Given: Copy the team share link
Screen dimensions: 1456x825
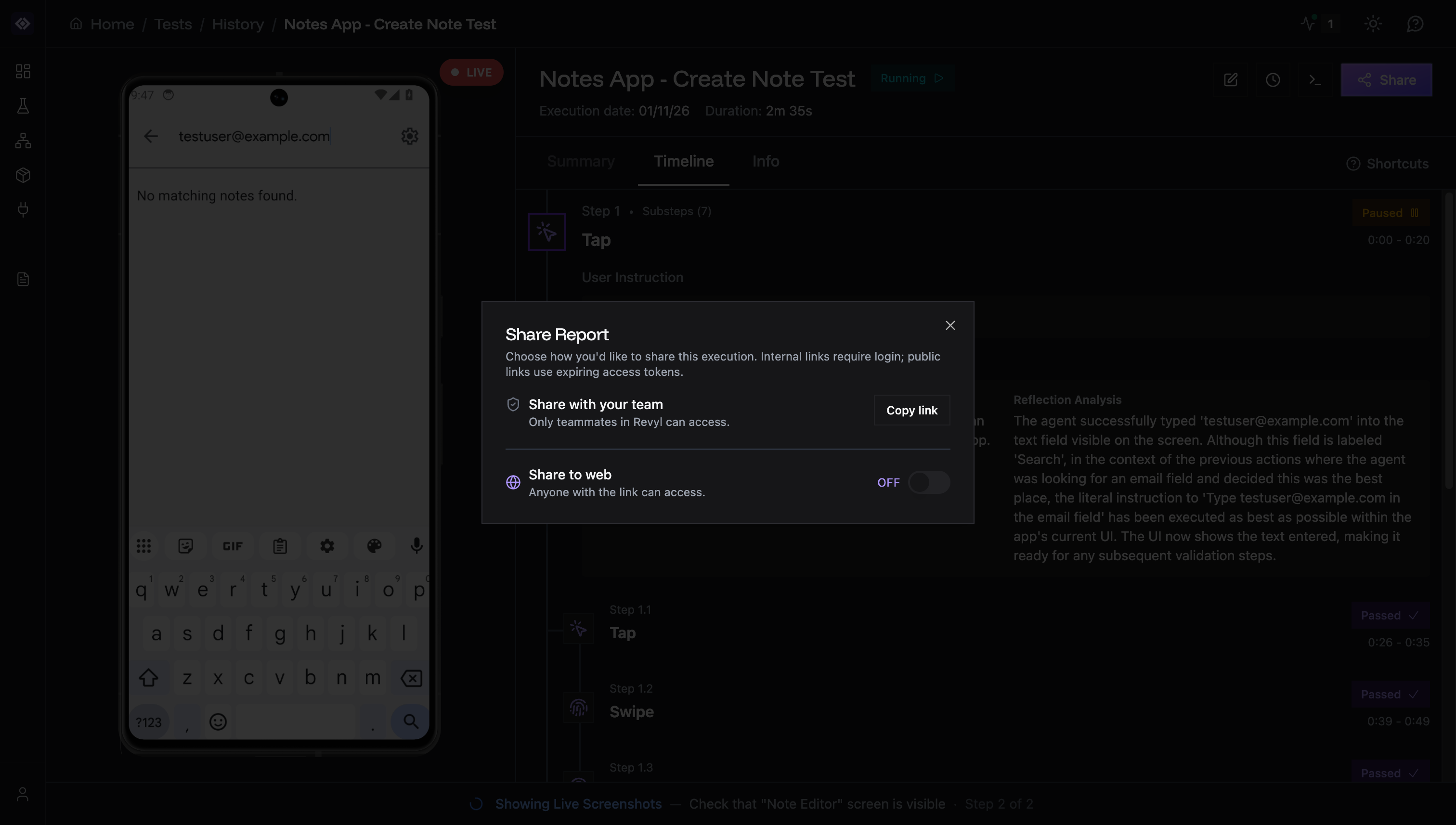Looking at the screenshot, I should click(911, 410).
